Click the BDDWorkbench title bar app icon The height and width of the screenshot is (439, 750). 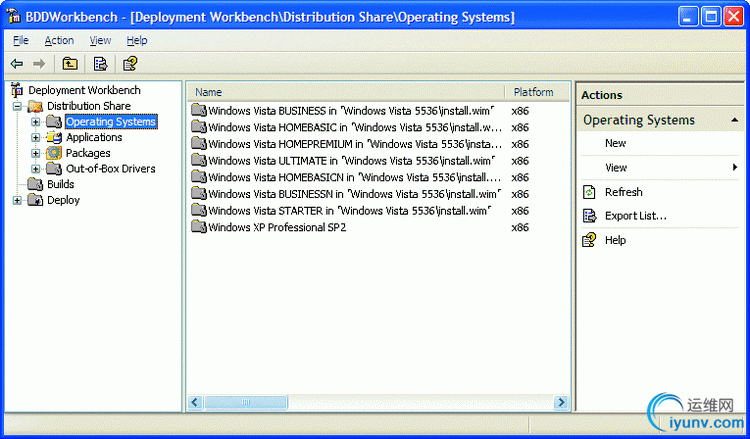point(14,16)
